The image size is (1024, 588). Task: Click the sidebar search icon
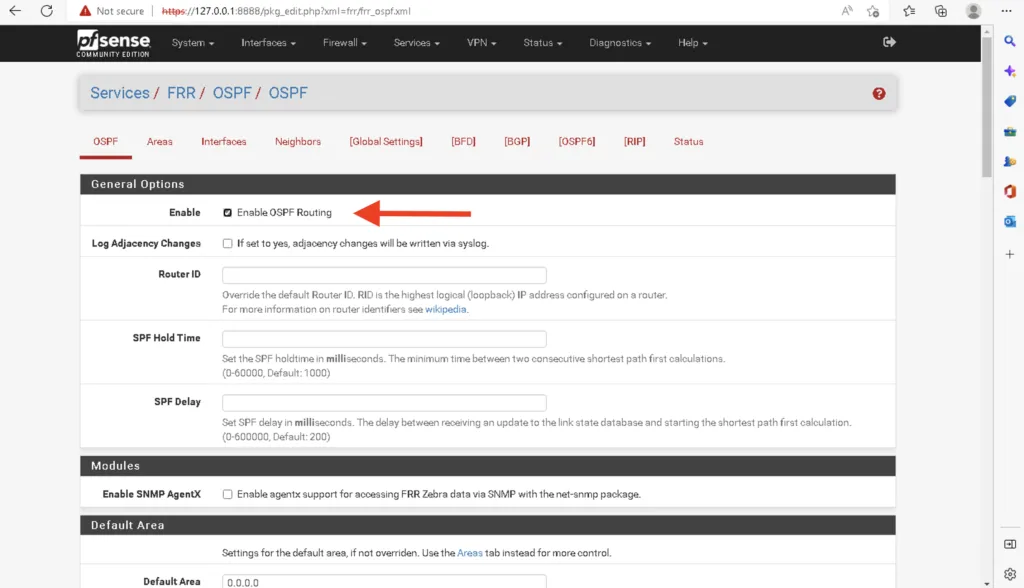(1010, 41)
